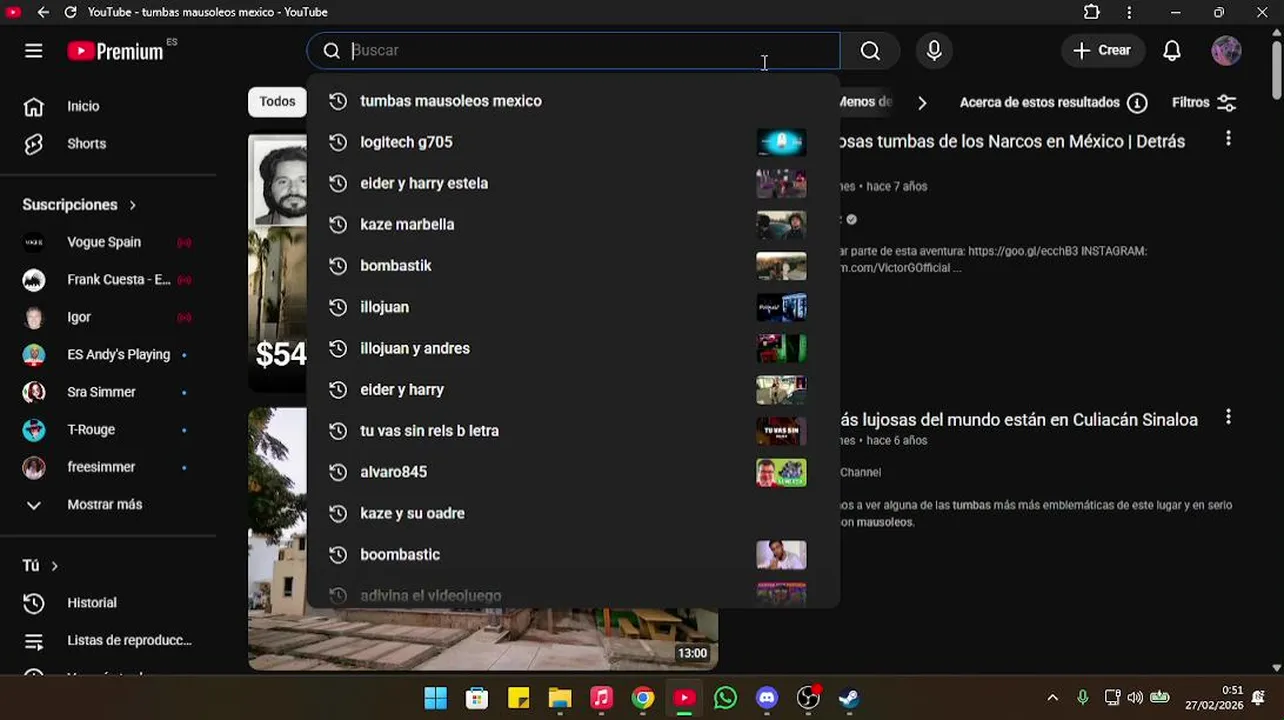The image size is (1284, 720).
Task: Open options menu for Culiacán Sinaloa video
Action: click(1228, 417)
